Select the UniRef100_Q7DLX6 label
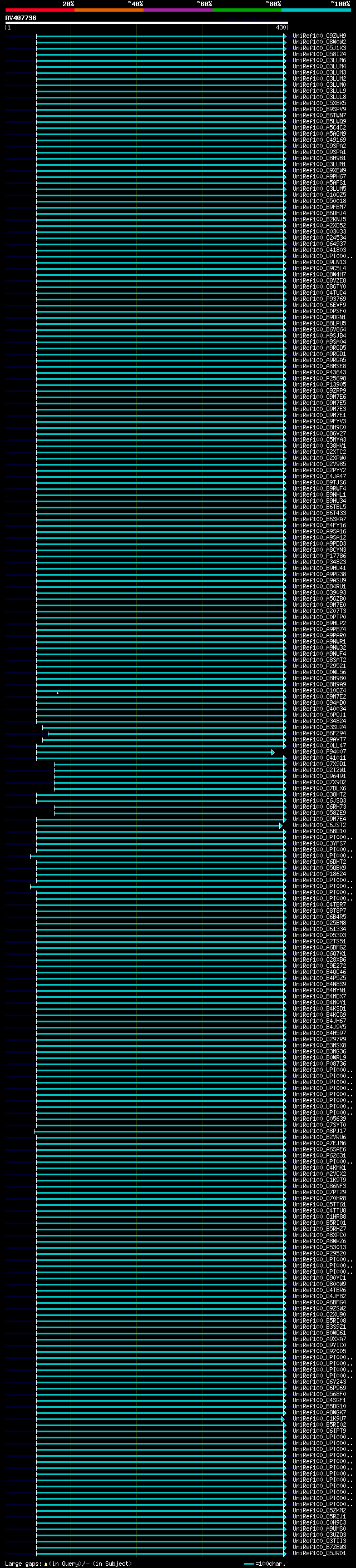Viewport: 356px width, 1568px height. (x=319, y=789)
